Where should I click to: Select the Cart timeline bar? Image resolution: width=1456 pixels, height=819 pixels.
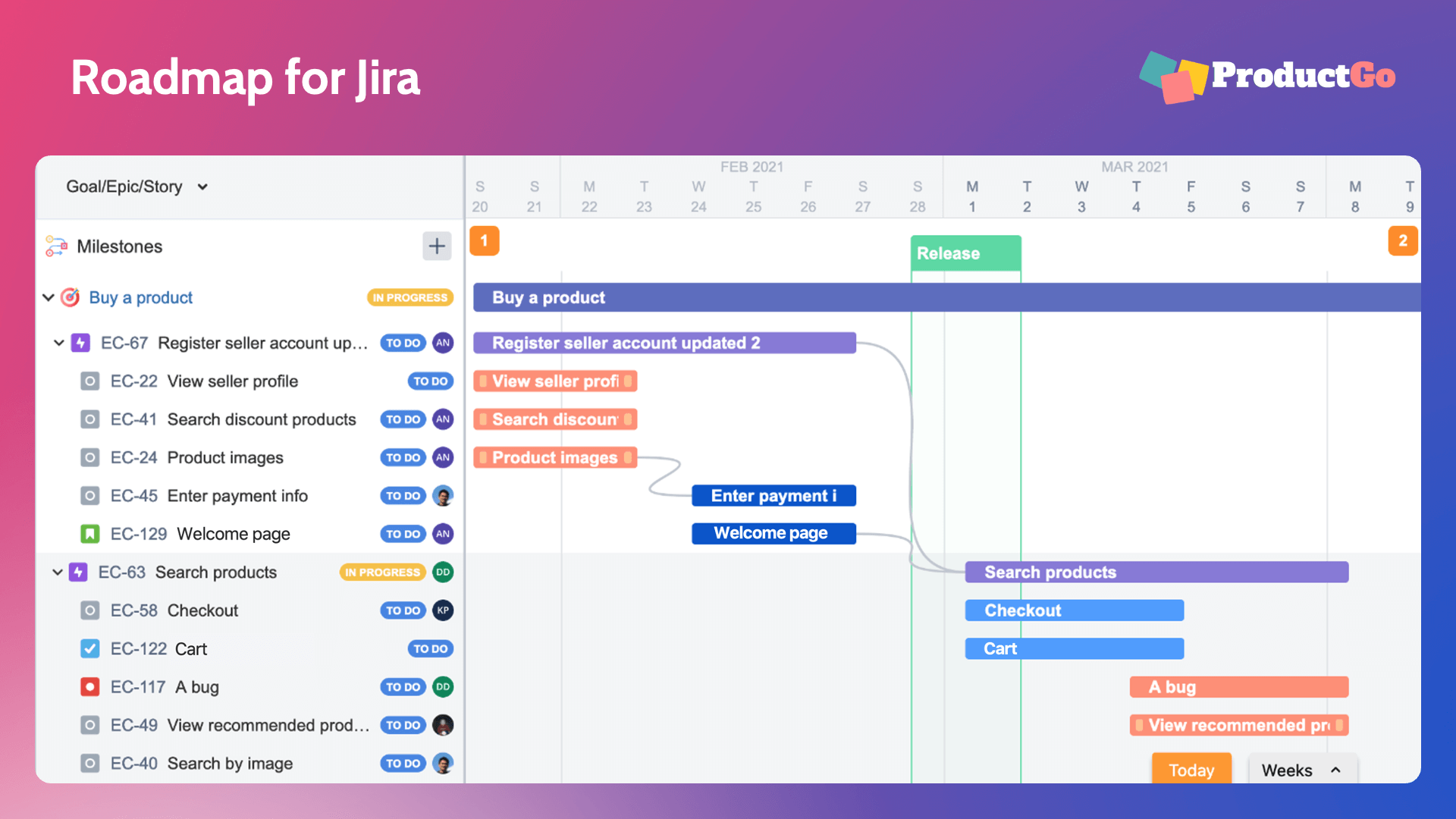pyautogui.click(x=1074, y=648)
